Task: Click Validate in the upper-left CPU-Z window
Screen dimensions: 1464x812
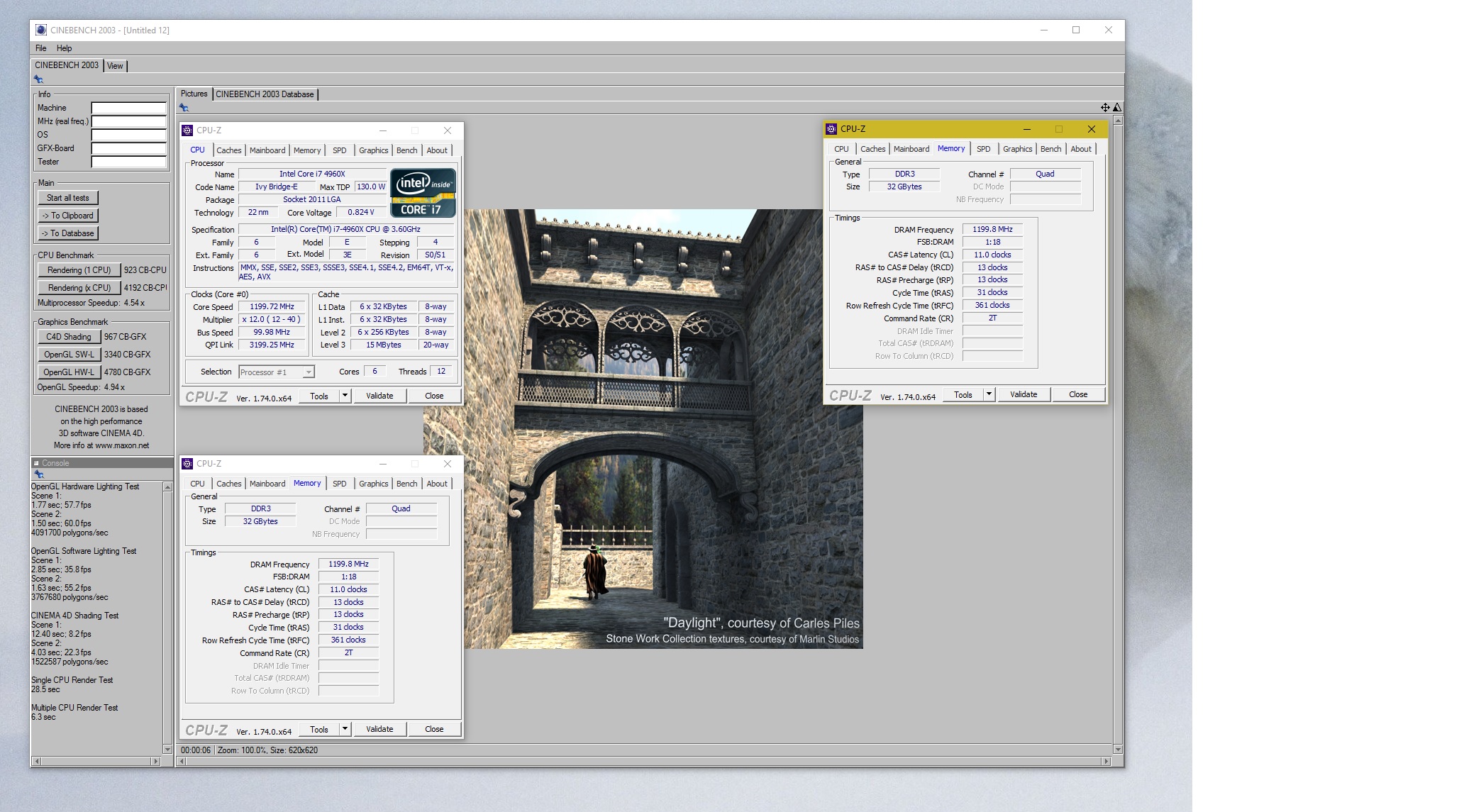Action: pos(379,396)
